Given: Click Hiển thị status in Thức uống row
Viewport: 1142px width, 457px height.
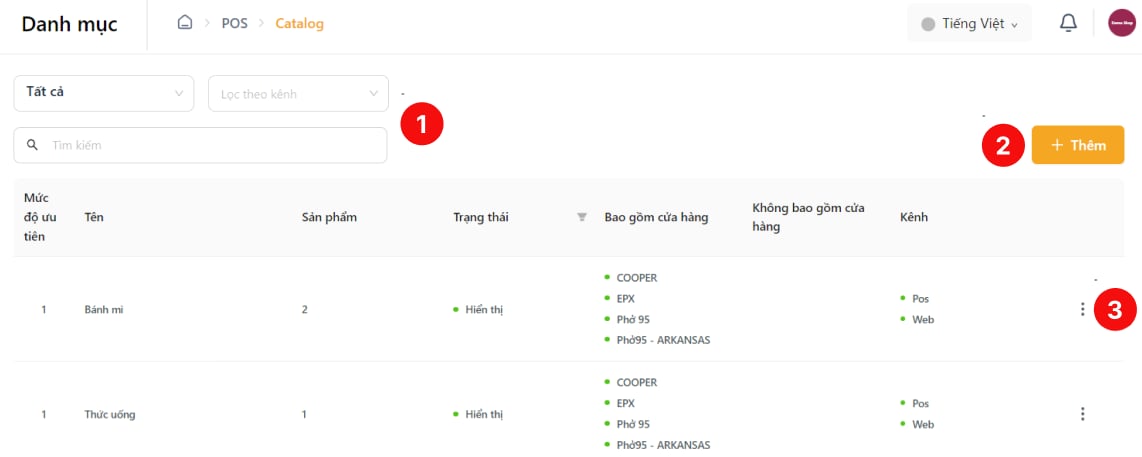Looking at the screenshot, I should point(484,414).
